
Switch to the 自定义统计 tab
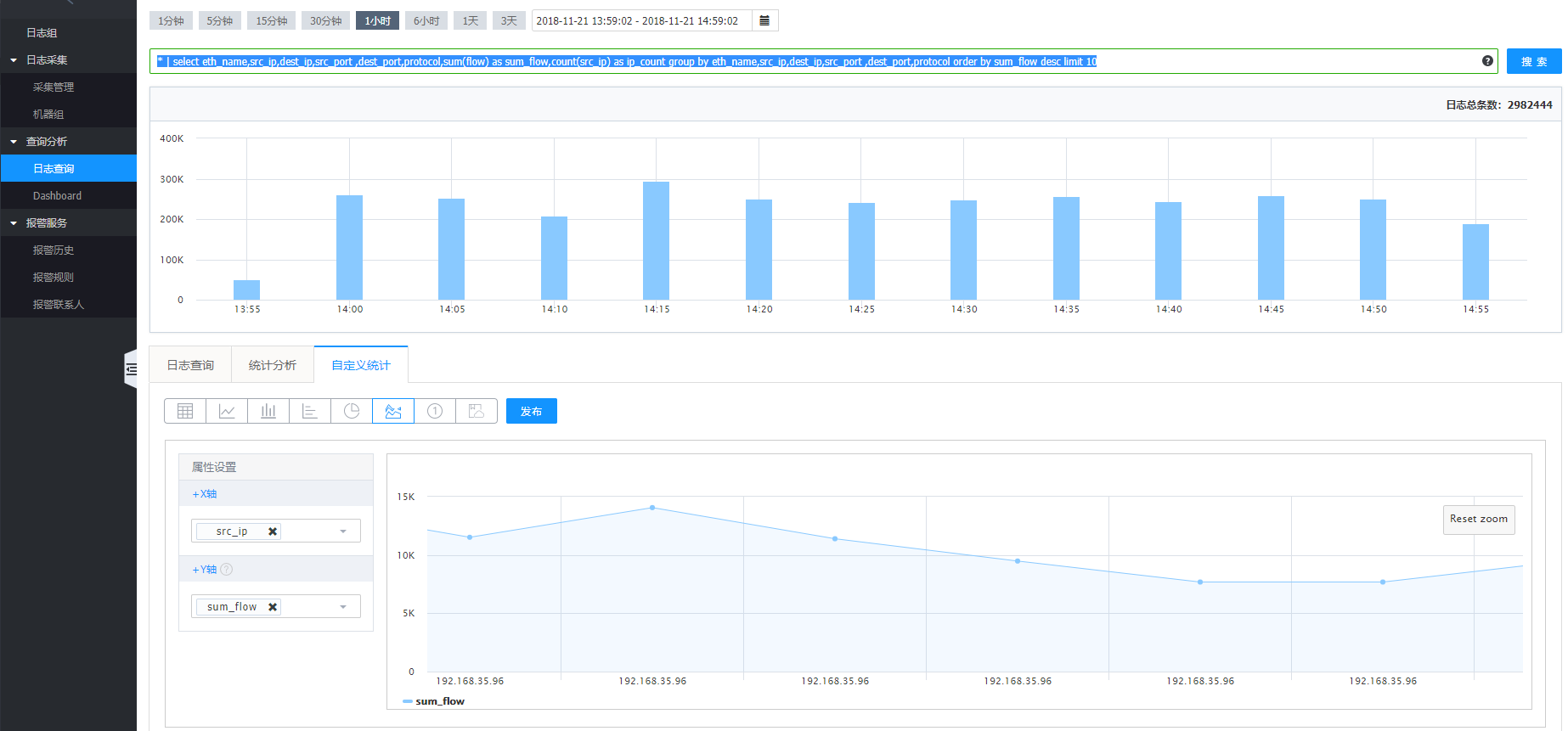point(361,365)
